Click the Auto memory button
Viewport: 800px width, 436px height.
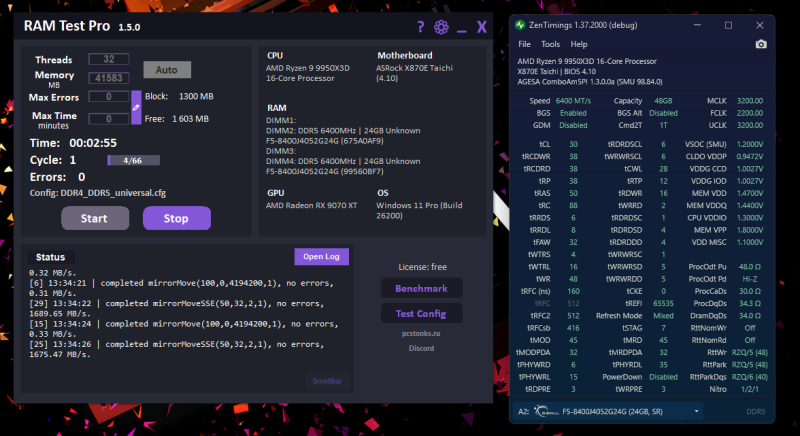[167, 70]
